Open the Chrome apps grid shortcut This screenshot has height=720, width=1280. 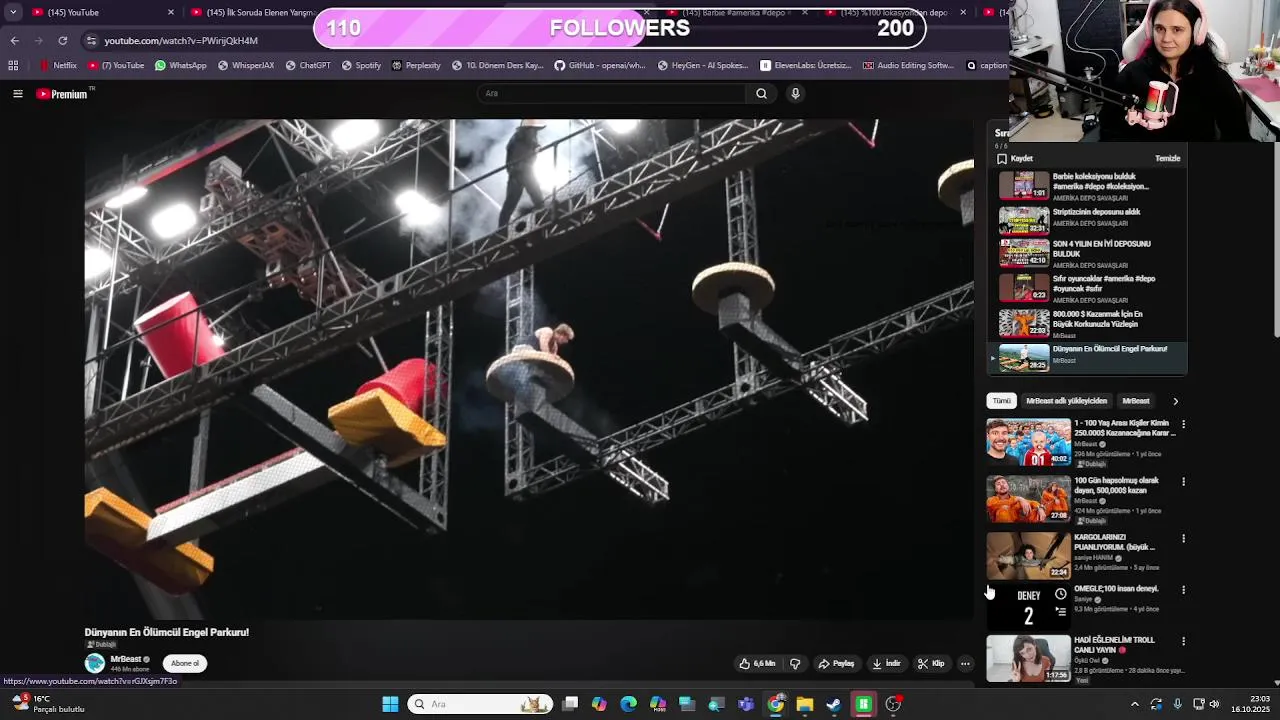click(13, 66)
